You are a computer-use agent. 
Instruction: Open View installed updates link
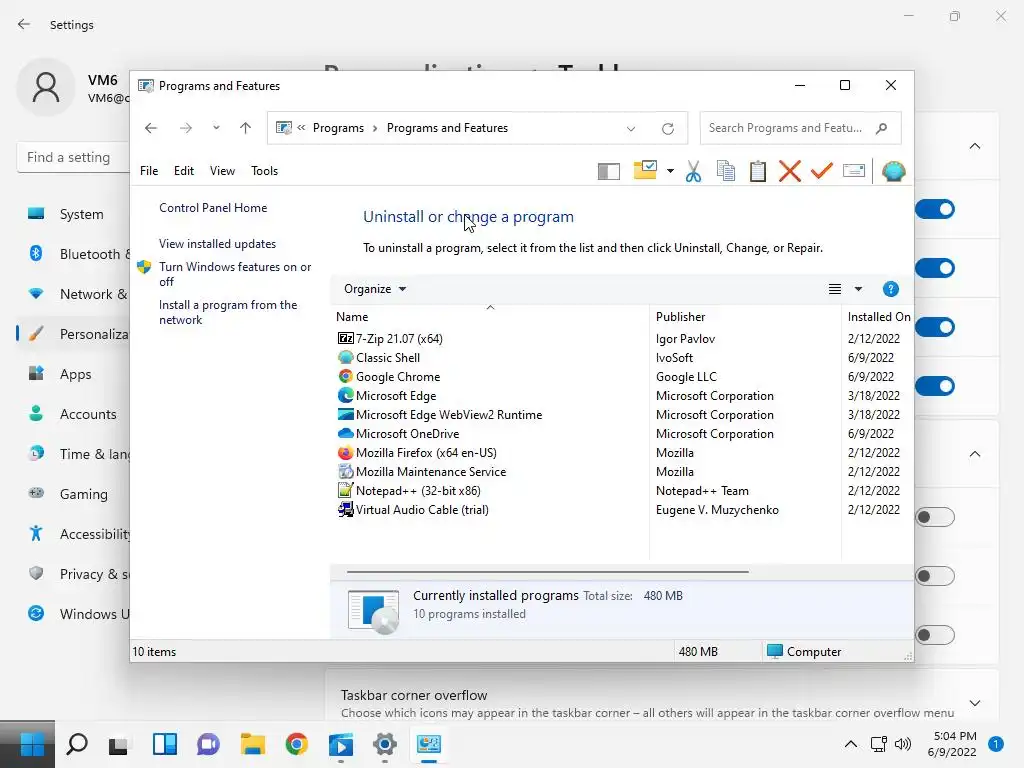click(x=217, y=244)
